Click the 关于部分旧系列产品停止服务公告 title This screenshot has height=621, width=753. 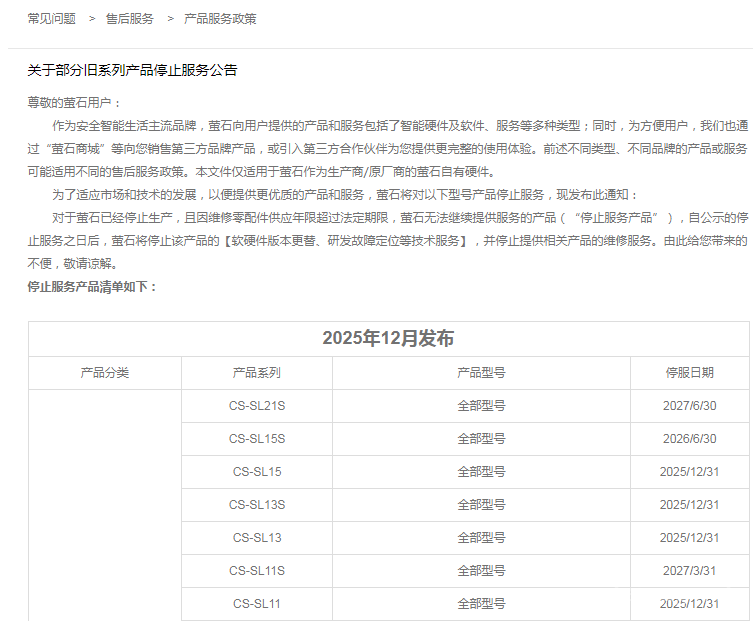click(132, 70)
